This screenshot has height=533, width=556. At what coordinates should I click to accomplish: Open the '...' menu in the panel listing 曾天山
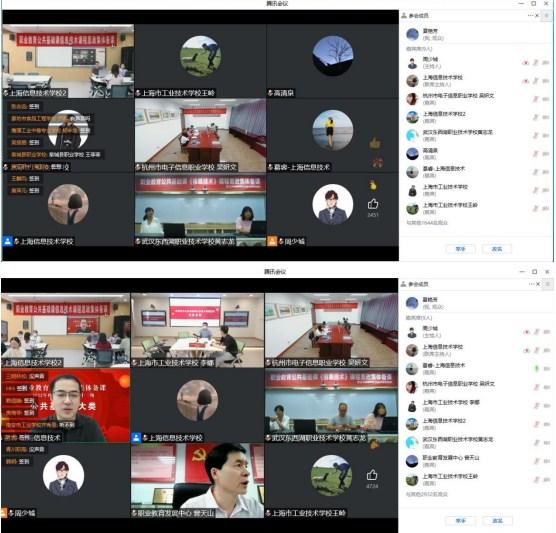click(531, 284)
